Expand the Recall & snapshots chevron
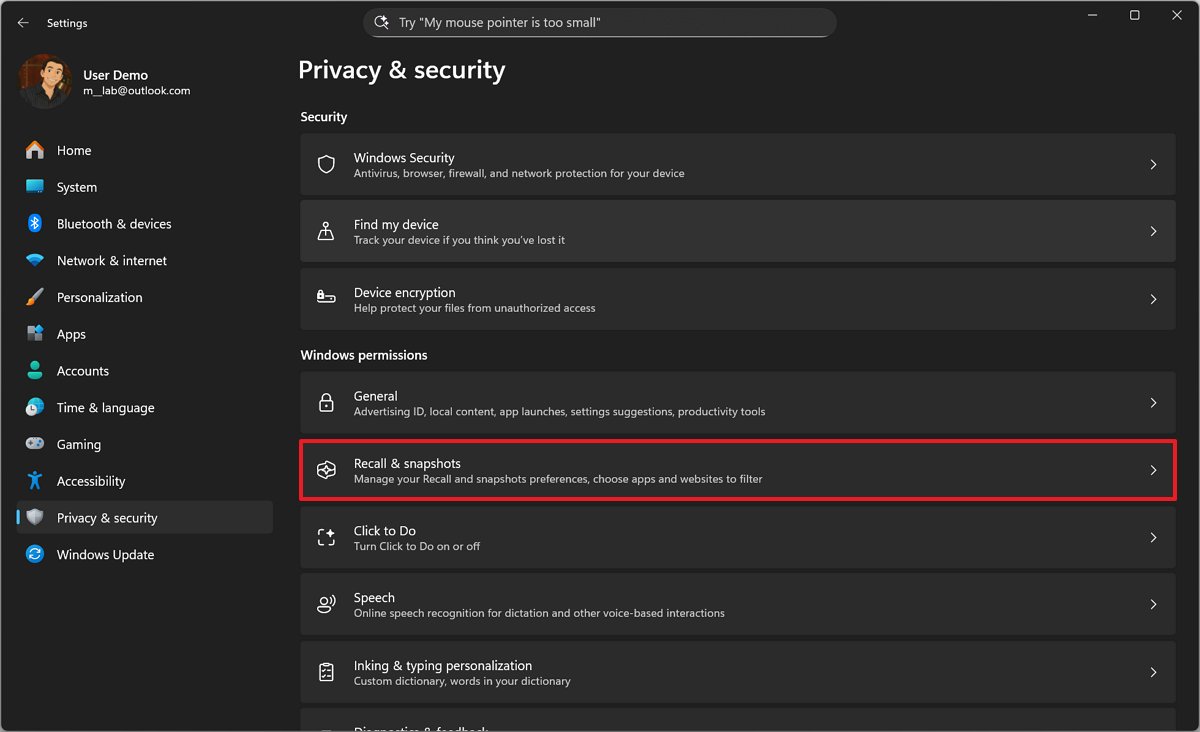Image resolution: width=1200 pixels, height=732 pixels. click(1153, 470)
